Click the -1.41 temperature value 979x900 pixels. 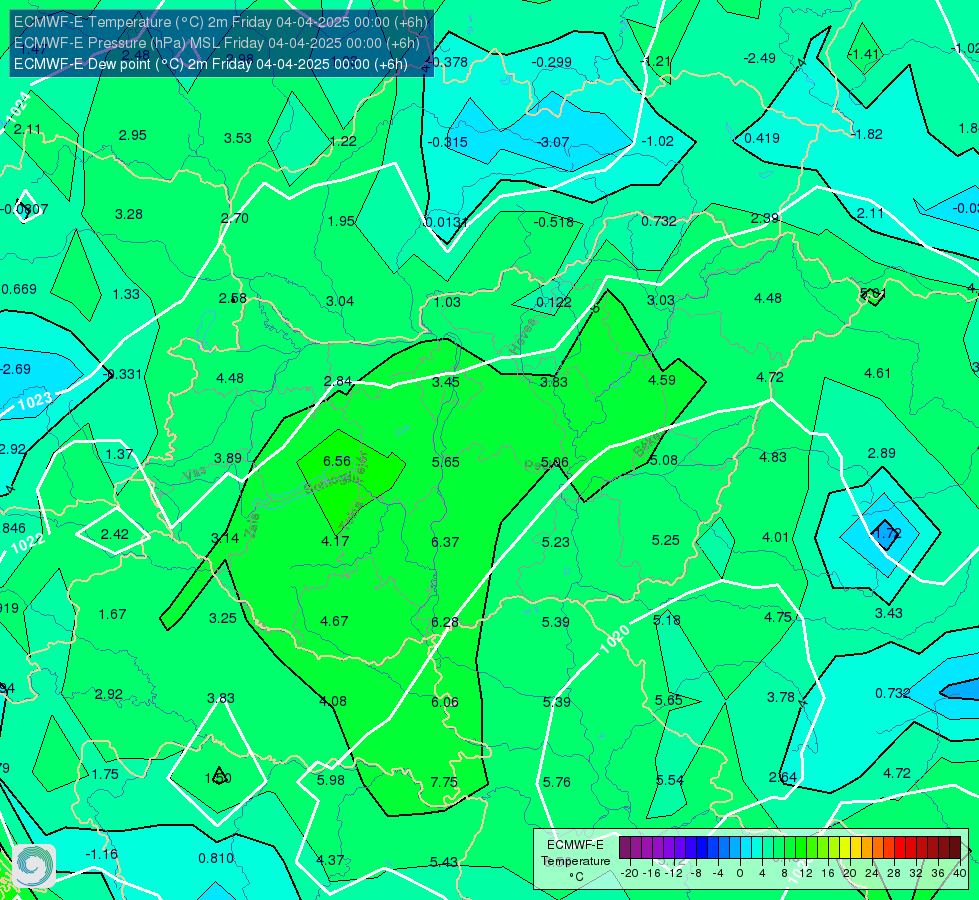(865, 54)
